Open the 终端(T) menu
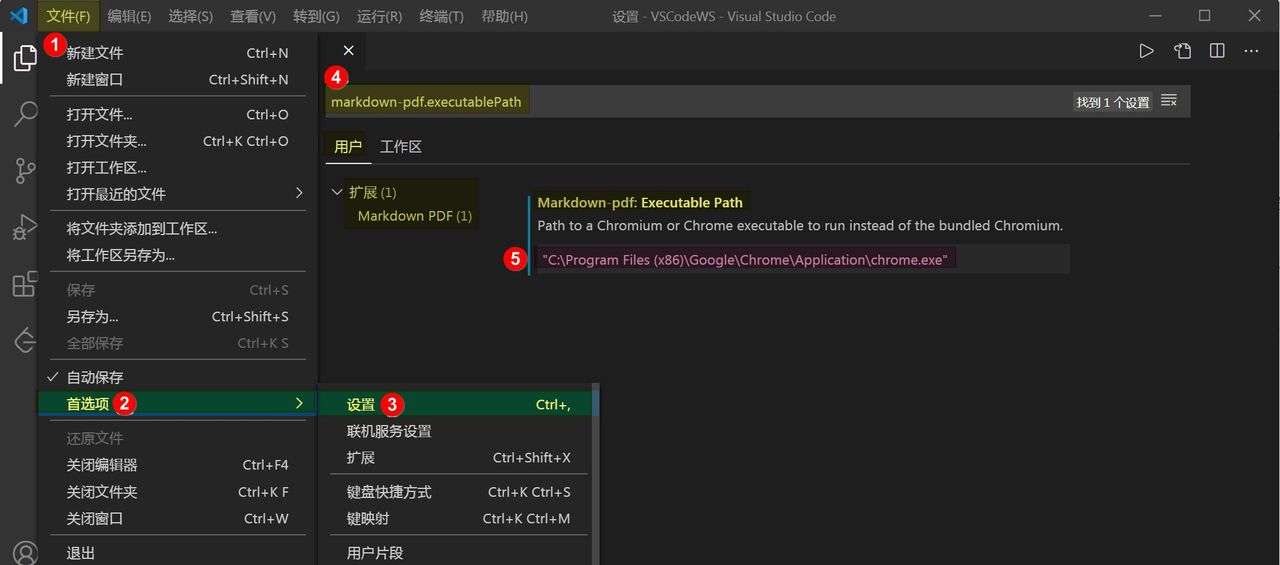Viewport: 1280px width, 565px height. tap(441, 16)
